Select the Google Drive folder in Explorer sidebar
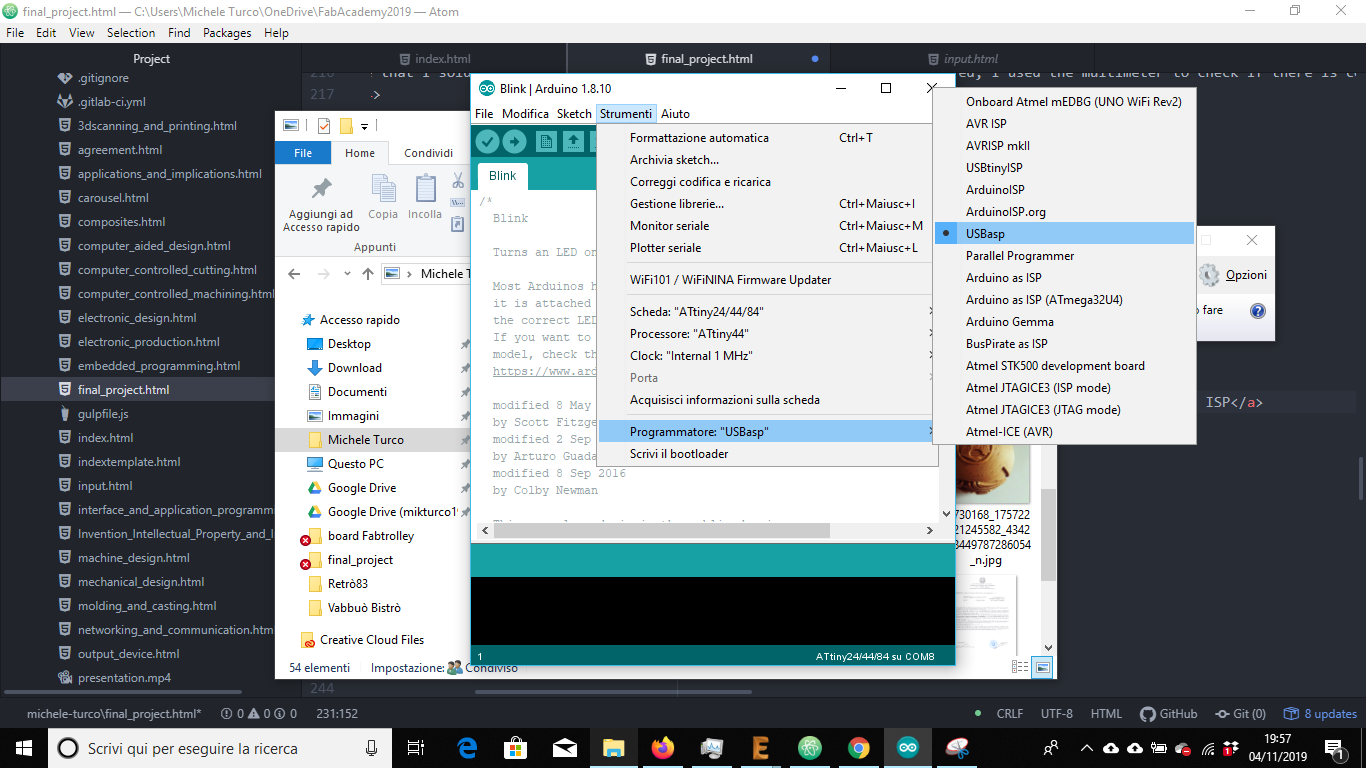Image resolution: width=1366 pixels, height=768 pixels. (x=362, y=488)
